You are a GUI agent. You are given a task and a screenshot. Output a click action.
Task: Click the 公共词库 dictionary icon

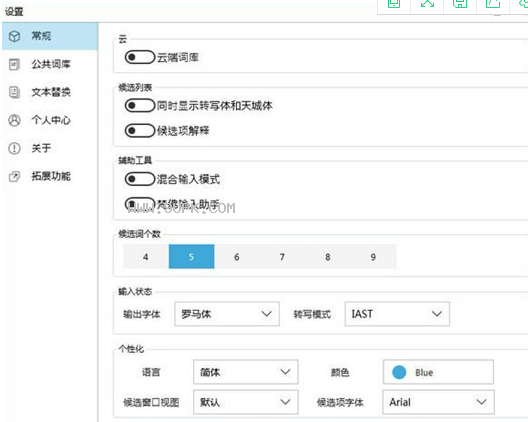[14, 64]
